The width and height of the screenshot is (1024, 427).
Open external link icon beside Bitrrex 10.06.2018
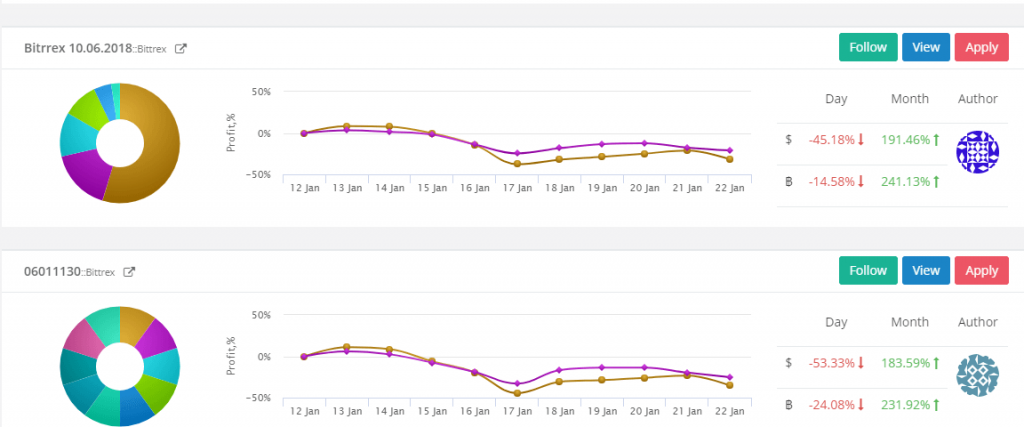pyautogui.click(x=181, y=48)
